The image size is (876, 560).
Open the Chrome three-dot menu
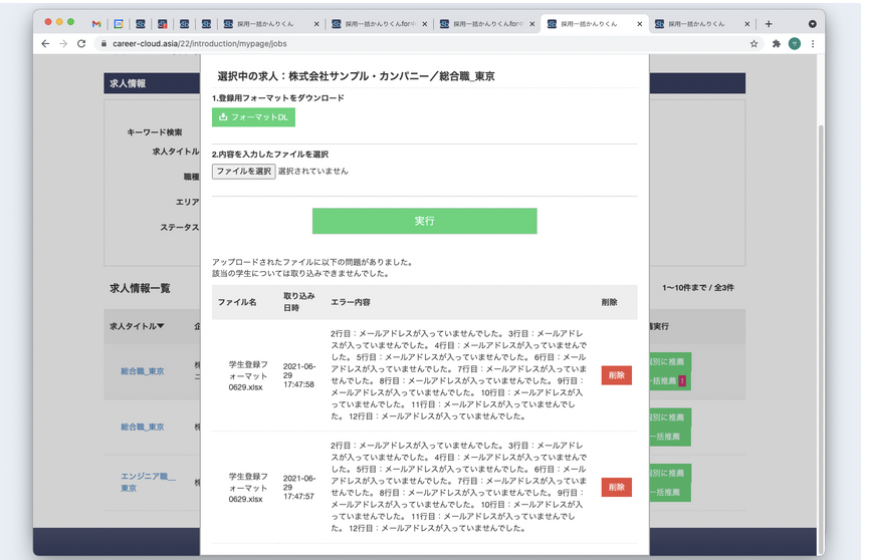pyautogui.click(x=812, y=44)
